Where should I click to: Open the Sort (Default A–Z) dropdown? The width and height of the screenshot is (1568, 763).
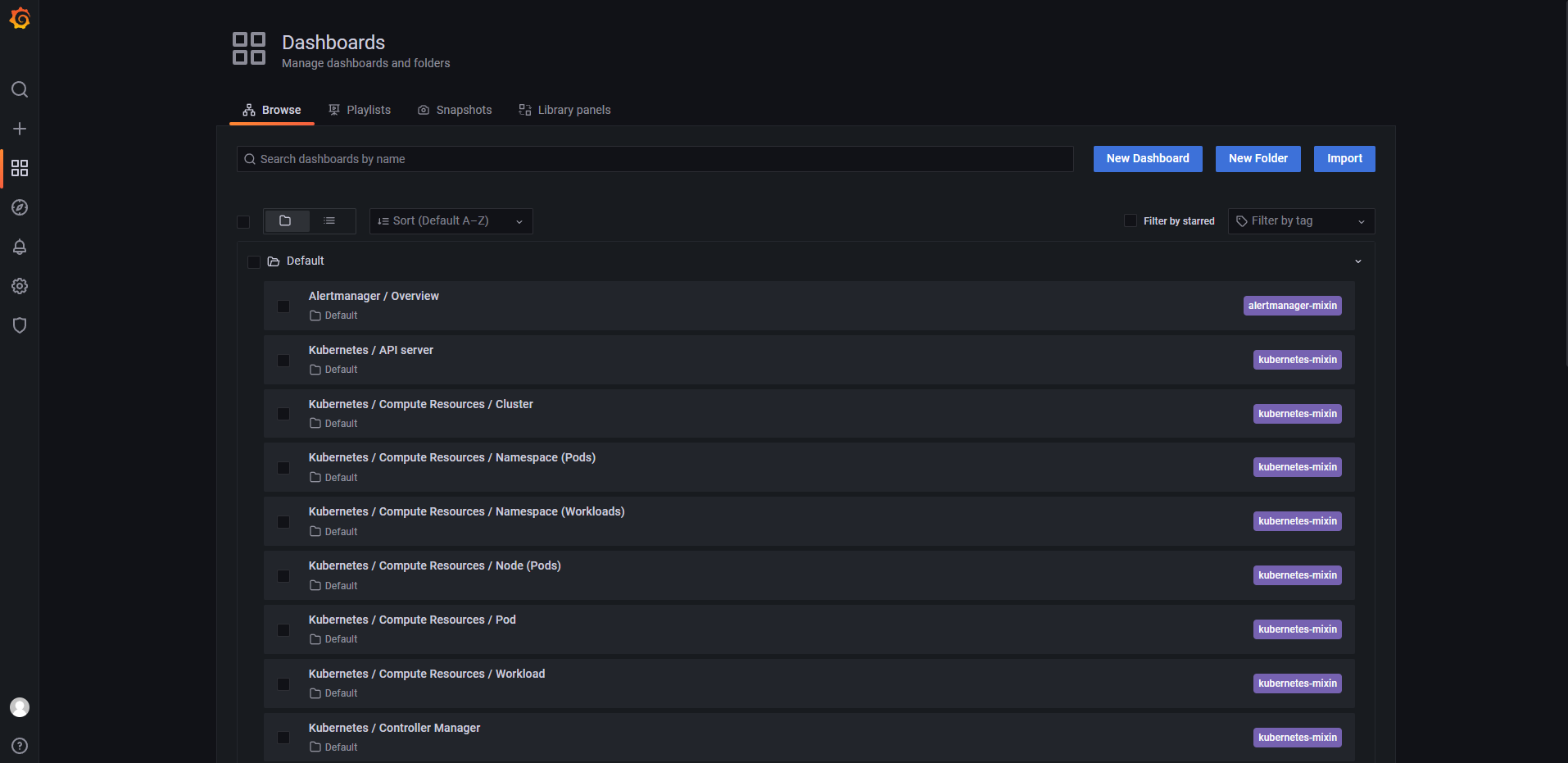point(451,221)
